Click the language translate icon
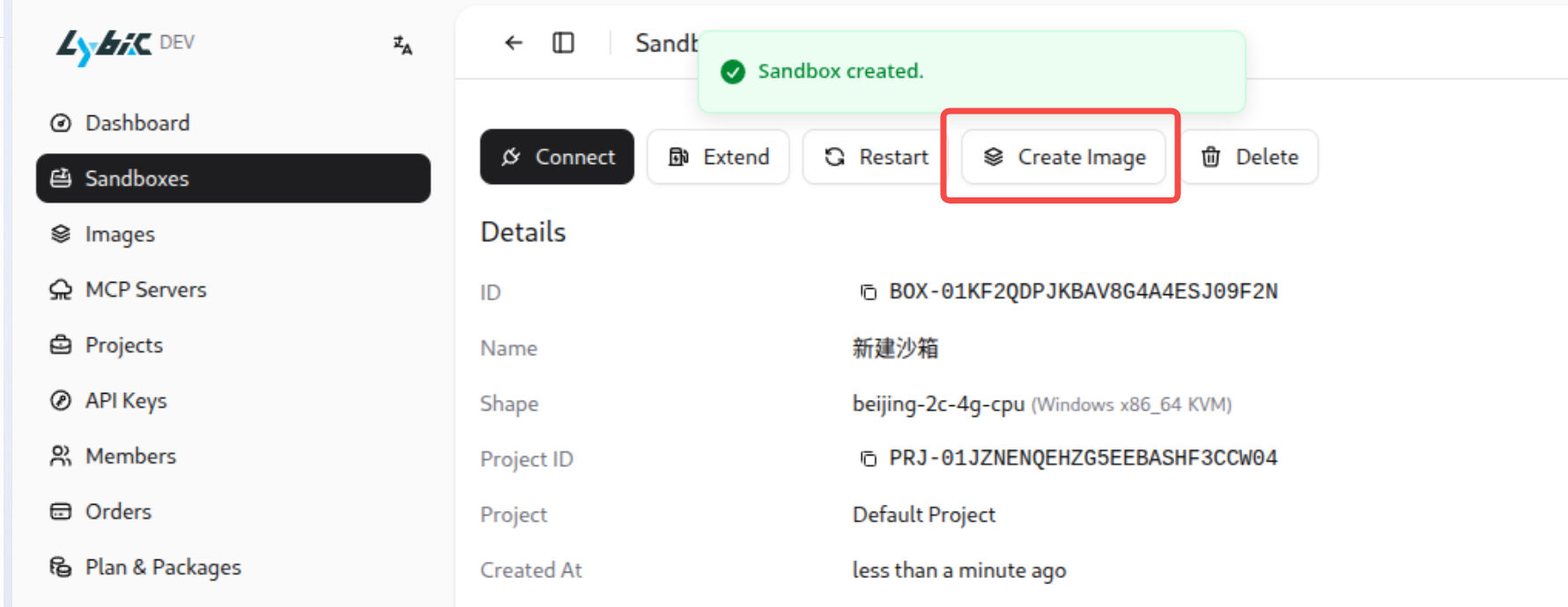 tap(403, 45)
